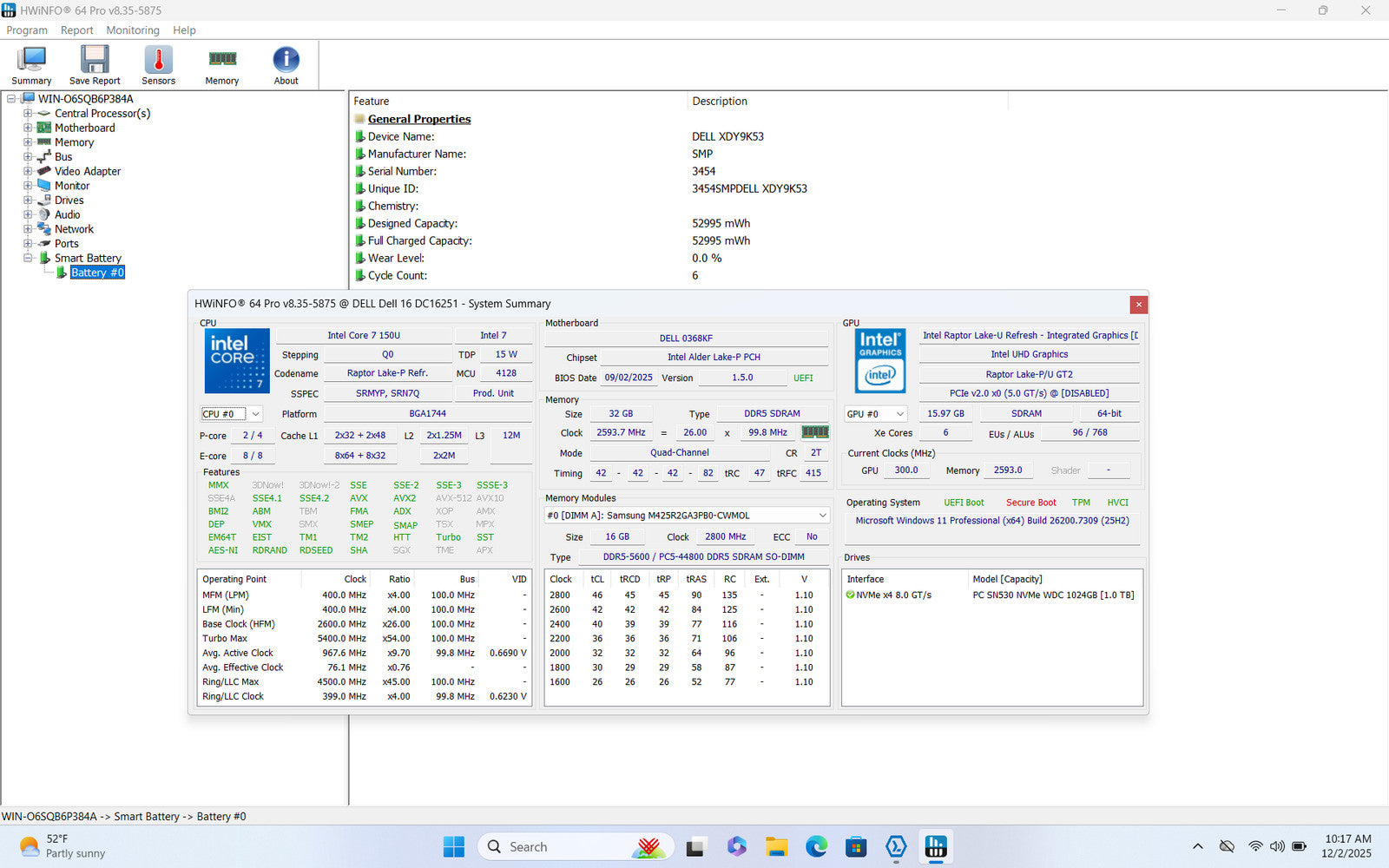1389x868 pixels.
Task: Open the Monitoring menu
Action: (x=133, y=30)
